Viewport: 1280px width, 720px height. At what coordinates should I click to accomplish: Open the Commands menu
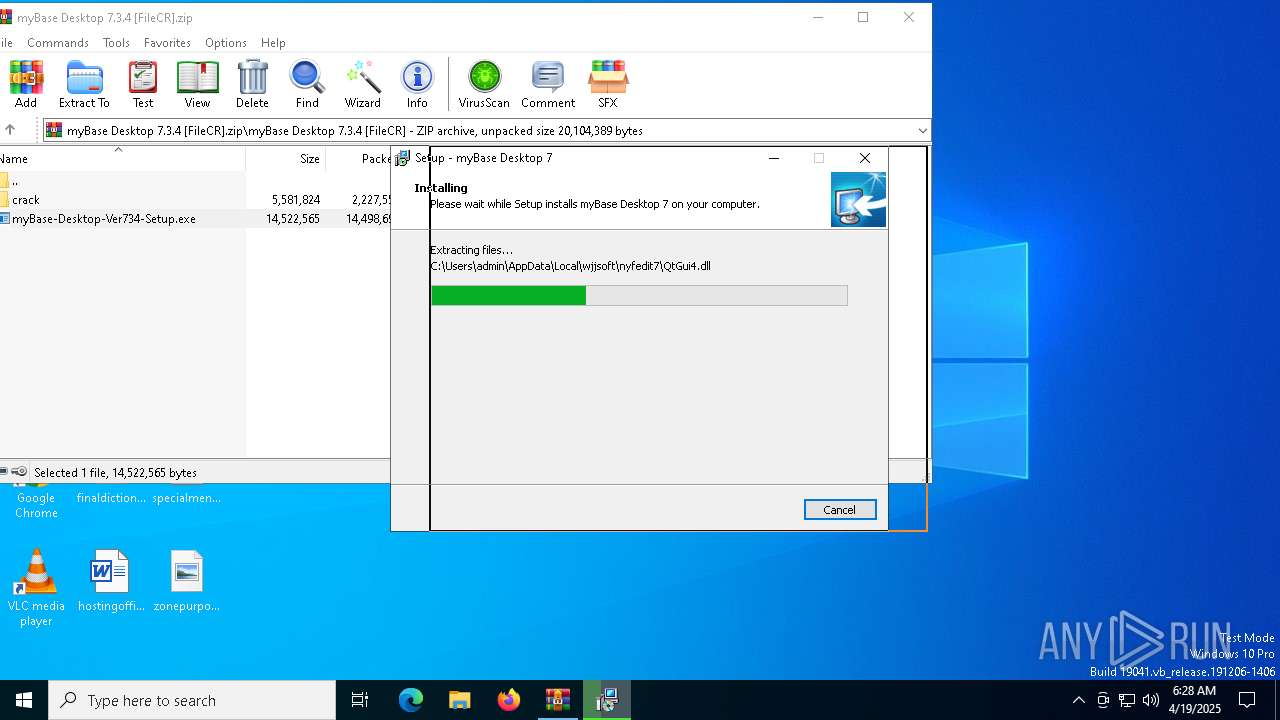click(x=58, y=43)
